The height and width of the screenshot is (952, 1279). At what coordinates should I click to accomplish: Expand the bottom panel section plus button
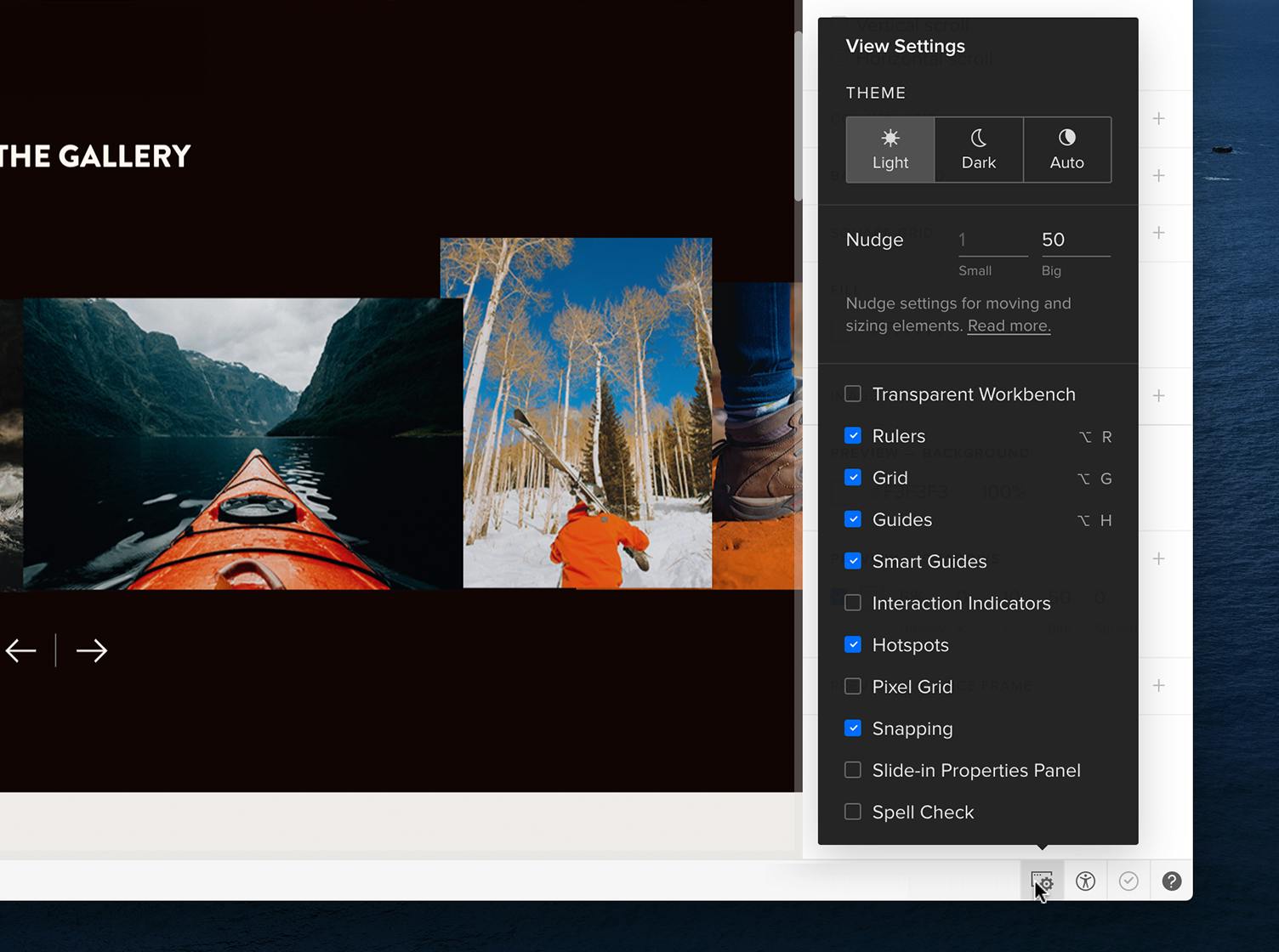(1158, 685)
